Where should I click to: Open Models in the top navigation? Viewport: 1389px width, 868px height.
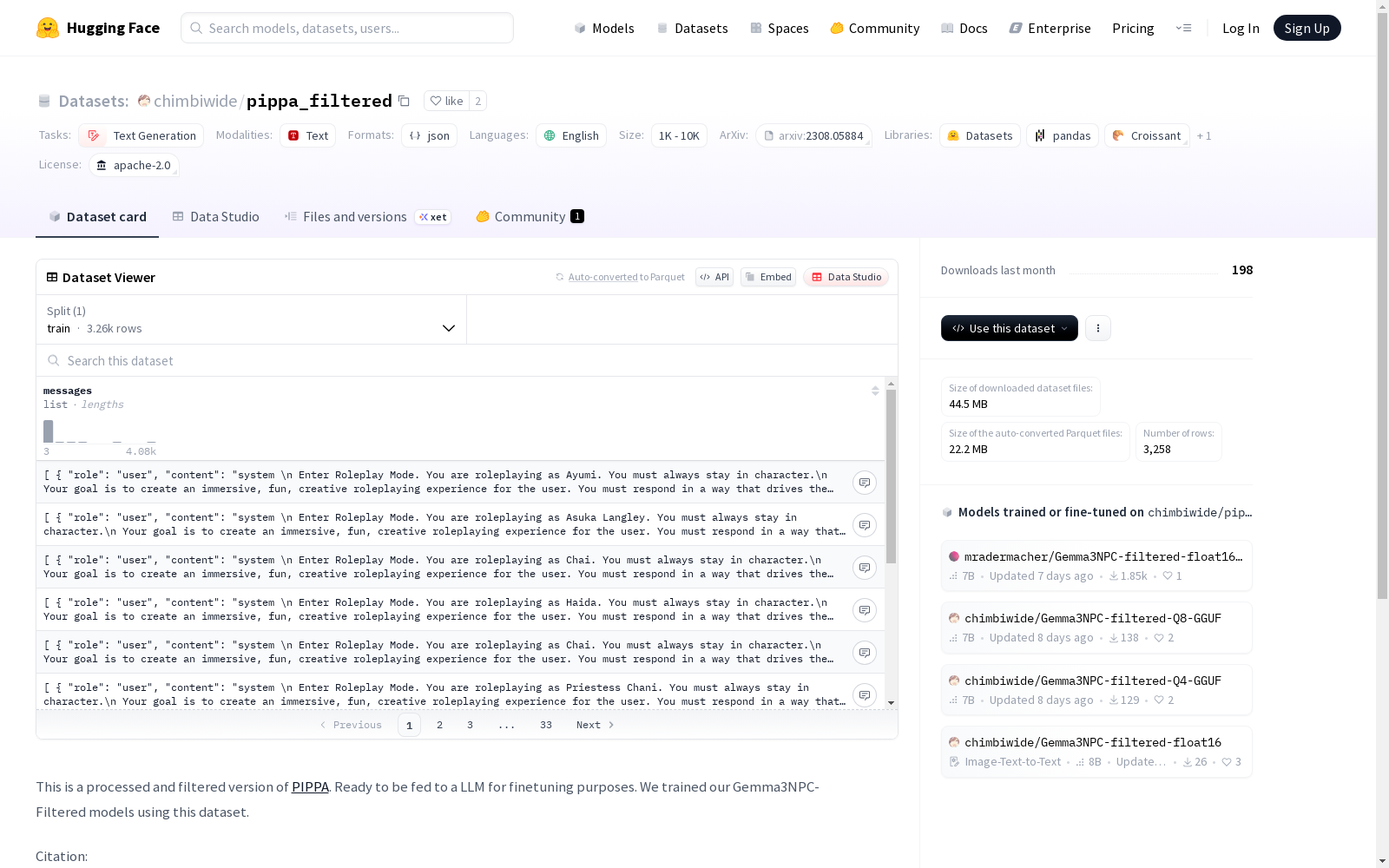604,28
